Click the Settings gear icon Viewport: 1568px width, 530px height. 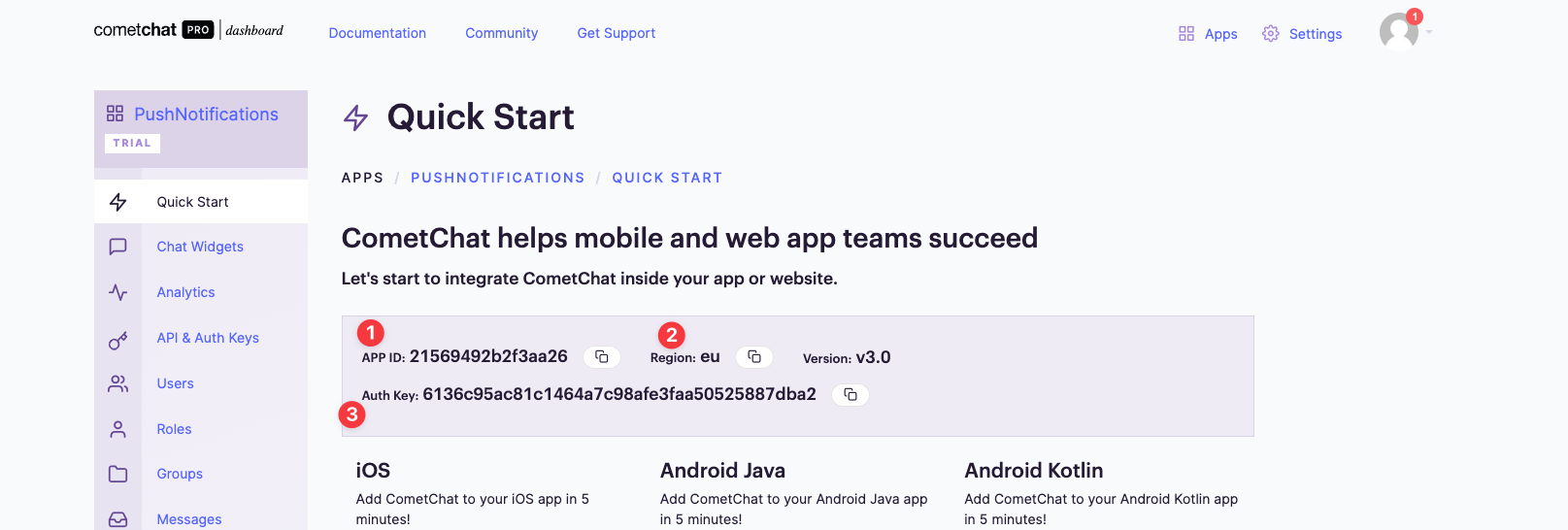pos(1271,34)
